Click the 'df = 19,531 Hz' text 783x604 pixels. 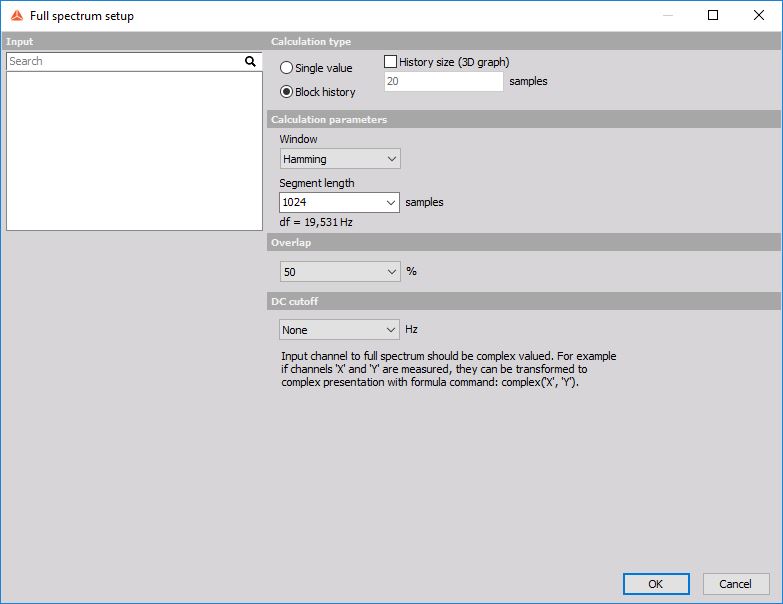click(316, 222)
